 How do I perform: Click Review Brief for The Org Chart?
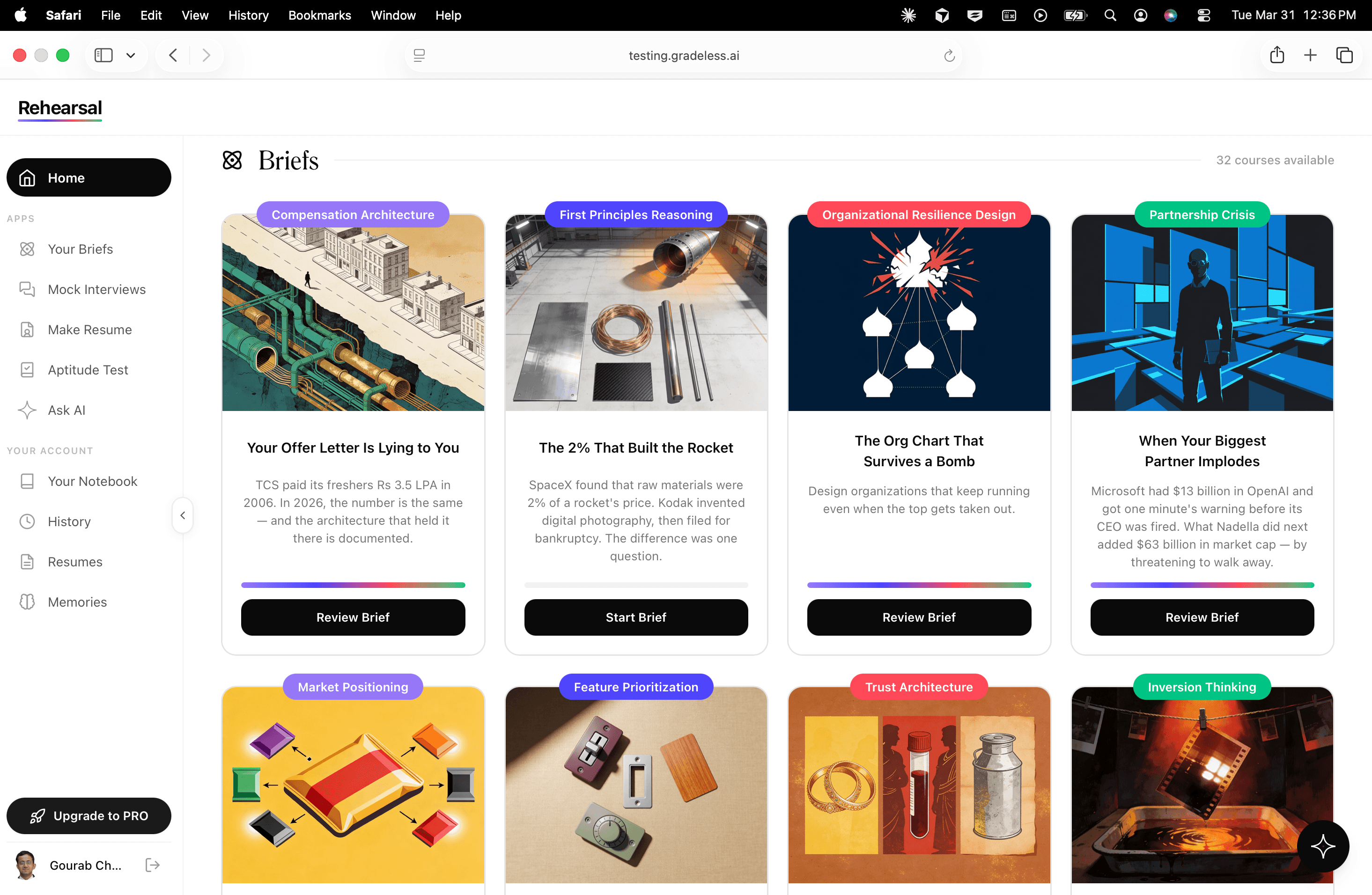coord(919,617)
